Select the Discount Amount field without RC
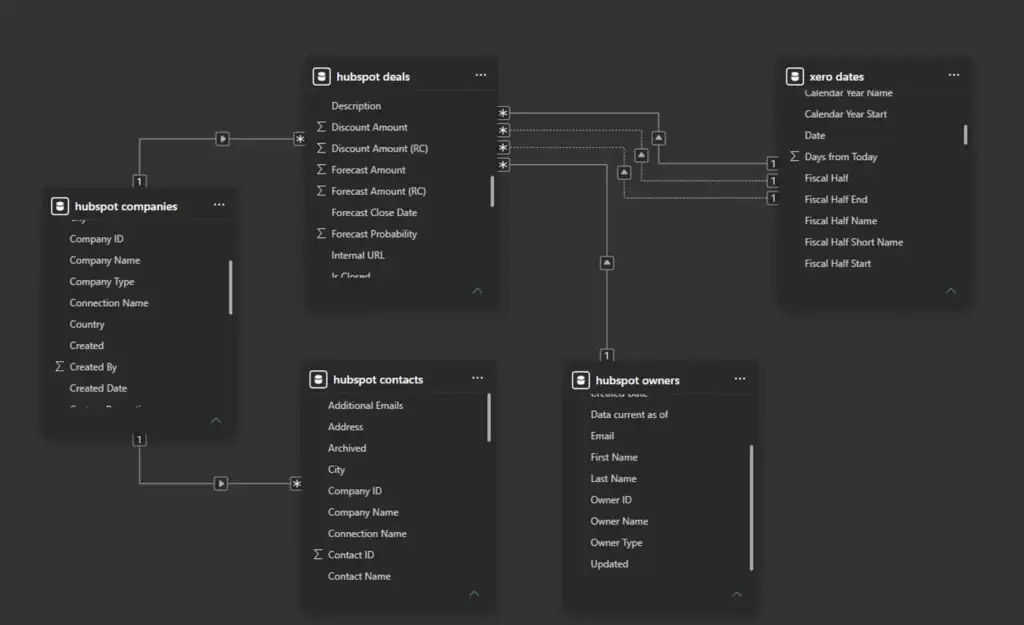This screenshot has height=625, width=1024. coord(369,127)
